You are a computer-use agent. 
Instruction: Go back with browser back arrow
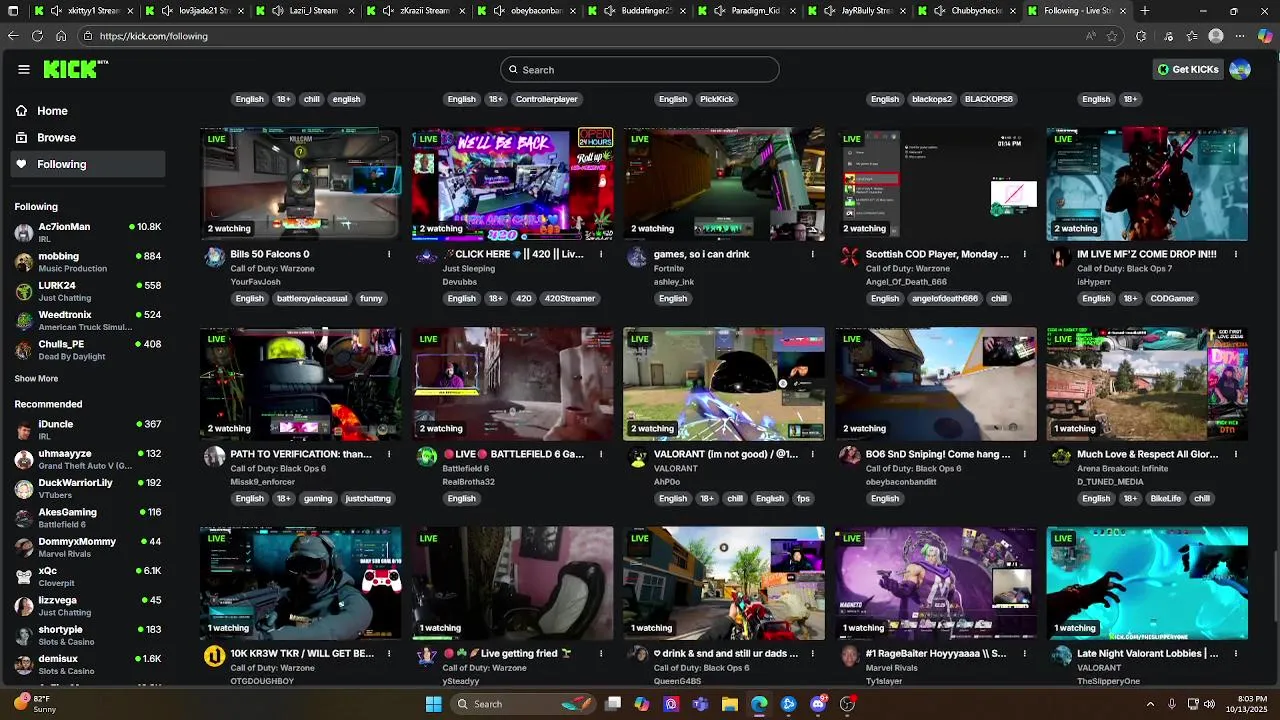point(13,36)
